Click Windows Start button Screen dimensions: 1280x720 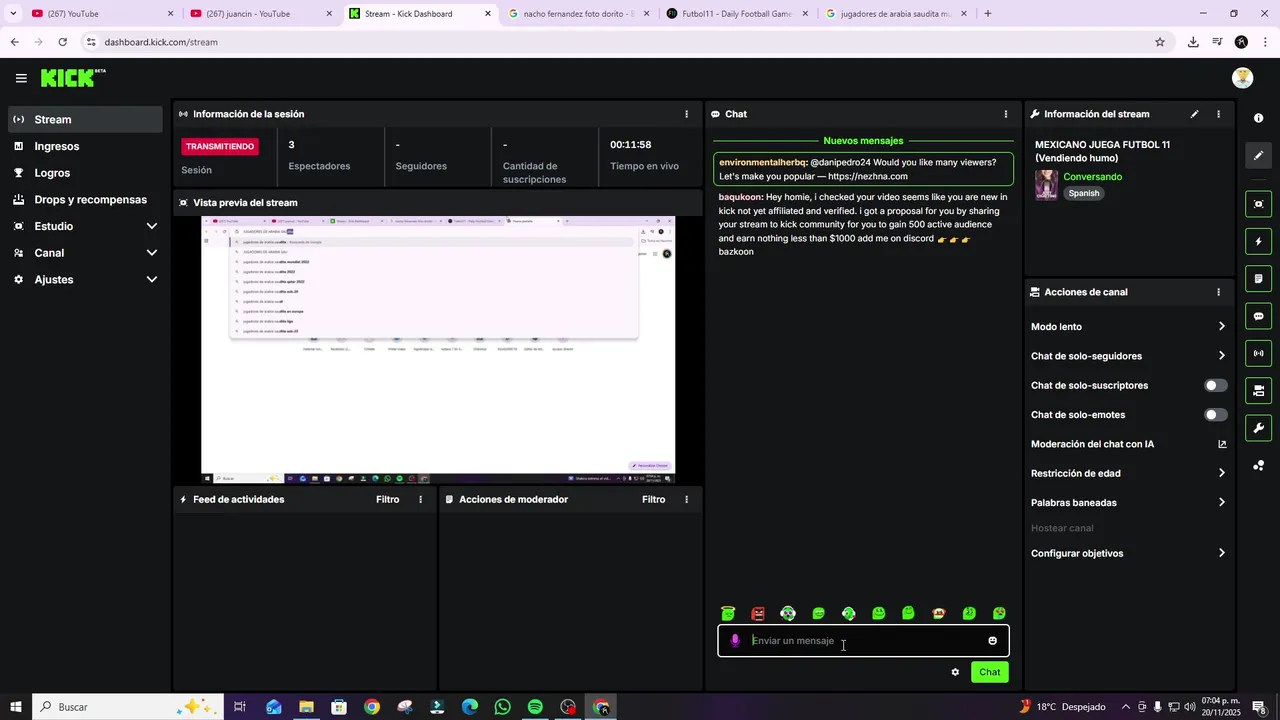16,707
